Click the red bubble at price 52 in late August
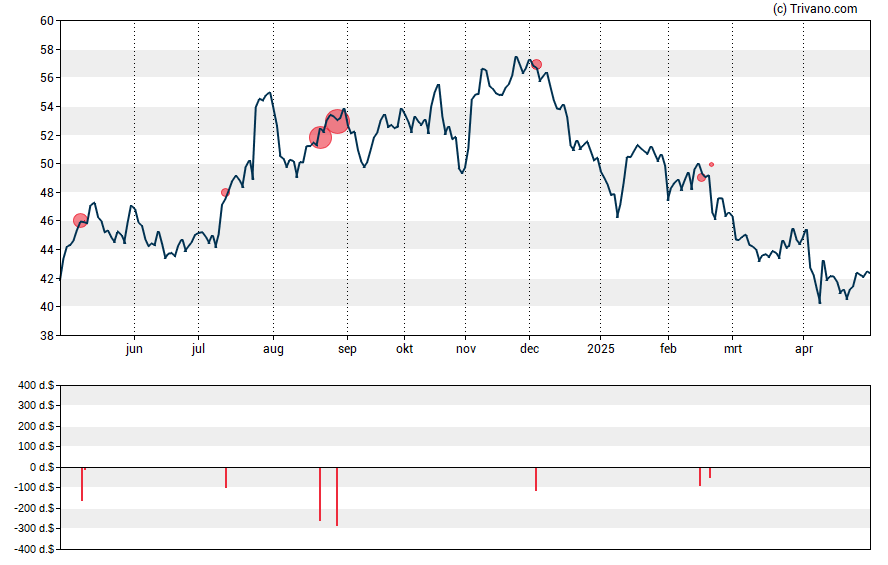Image resolution: width=888 pixels, height=565 pixels. [x=320, y=137]
